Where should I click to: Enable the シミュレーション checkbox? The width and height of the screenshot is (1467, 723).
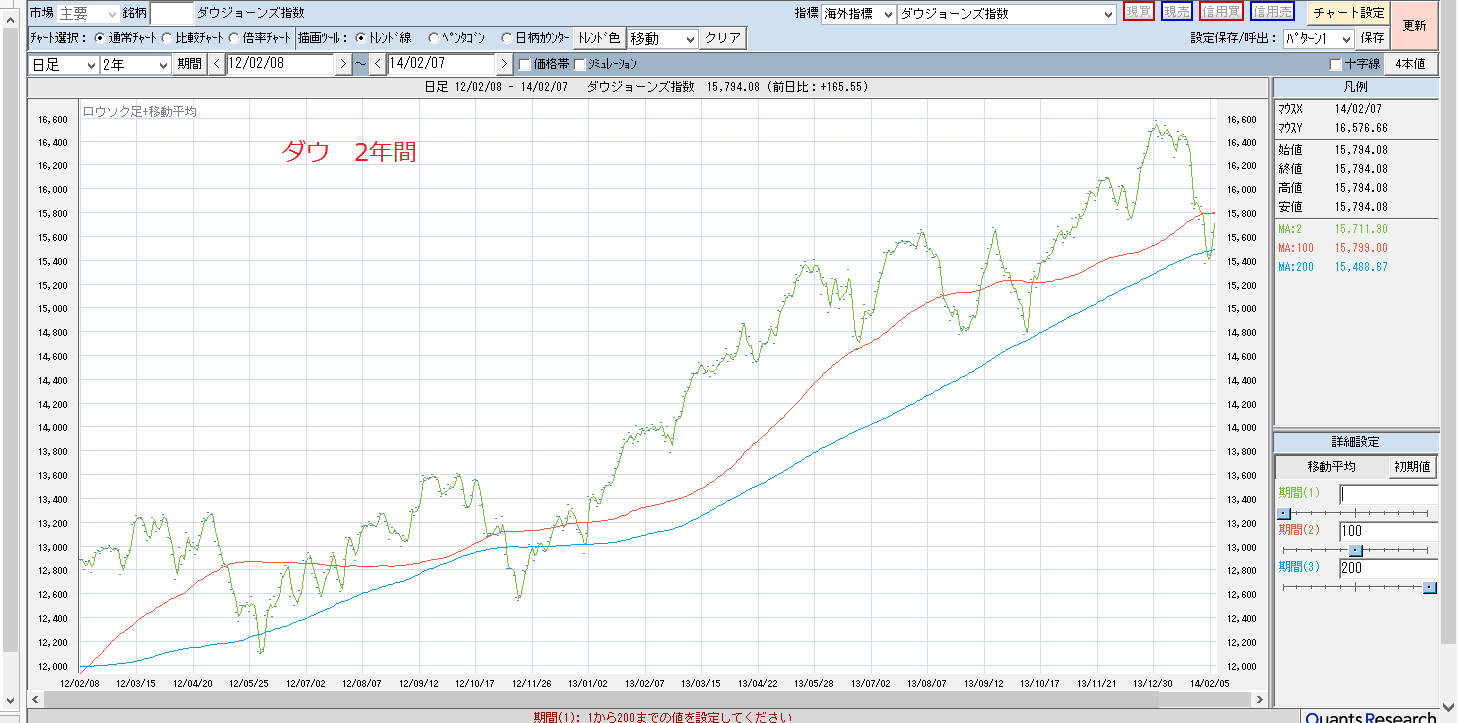[x=579, y=64]
